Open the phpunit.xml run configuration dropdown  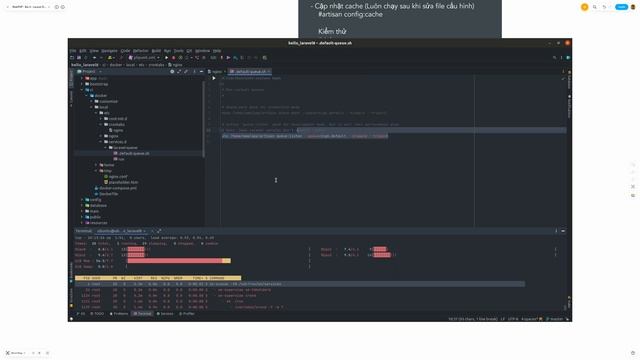pyautogui.click(x=144, y=58)
